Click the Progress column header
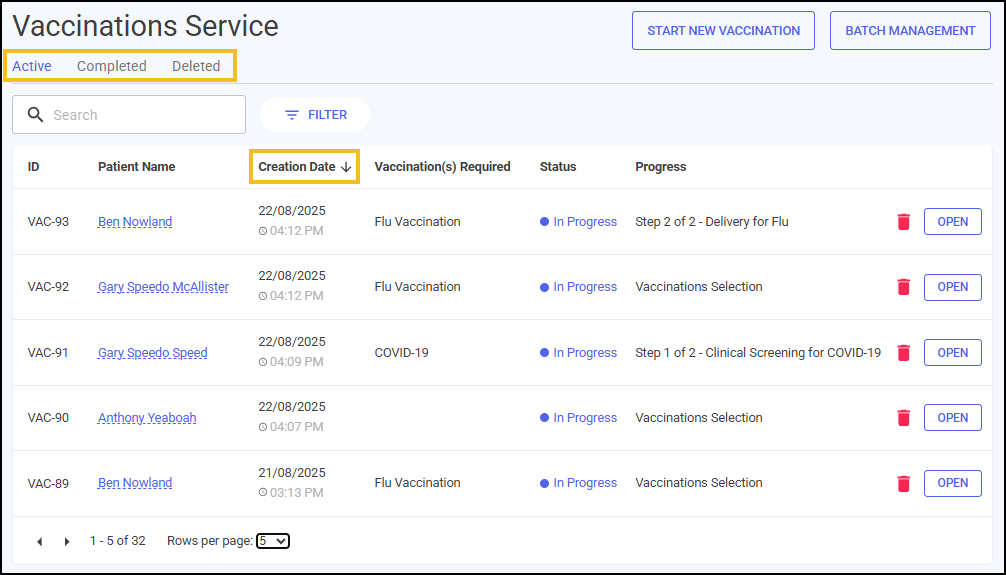The image size is (1006, 575). (x=661, y=167)
